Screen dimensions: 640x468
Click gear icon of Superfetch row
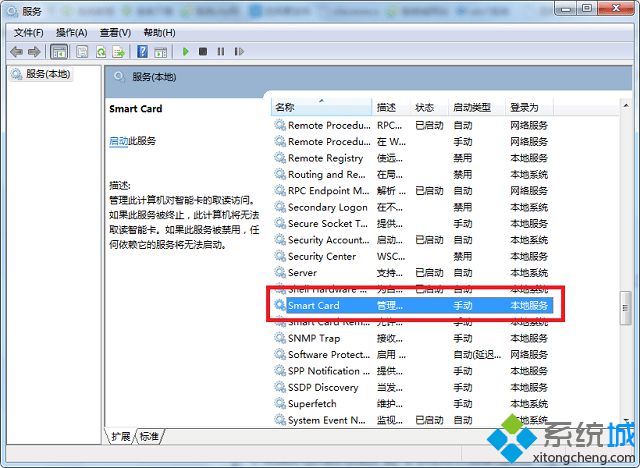point(280,403)
